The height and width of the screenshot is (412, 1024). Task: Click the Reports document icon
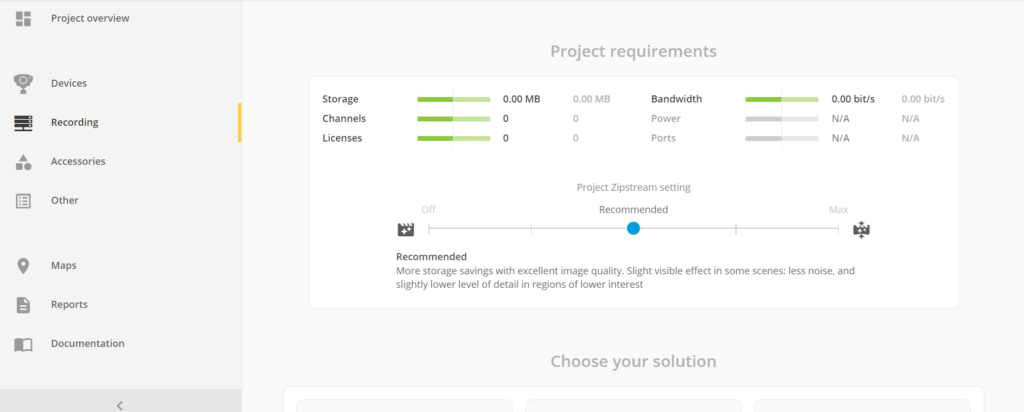pos(24,305)
